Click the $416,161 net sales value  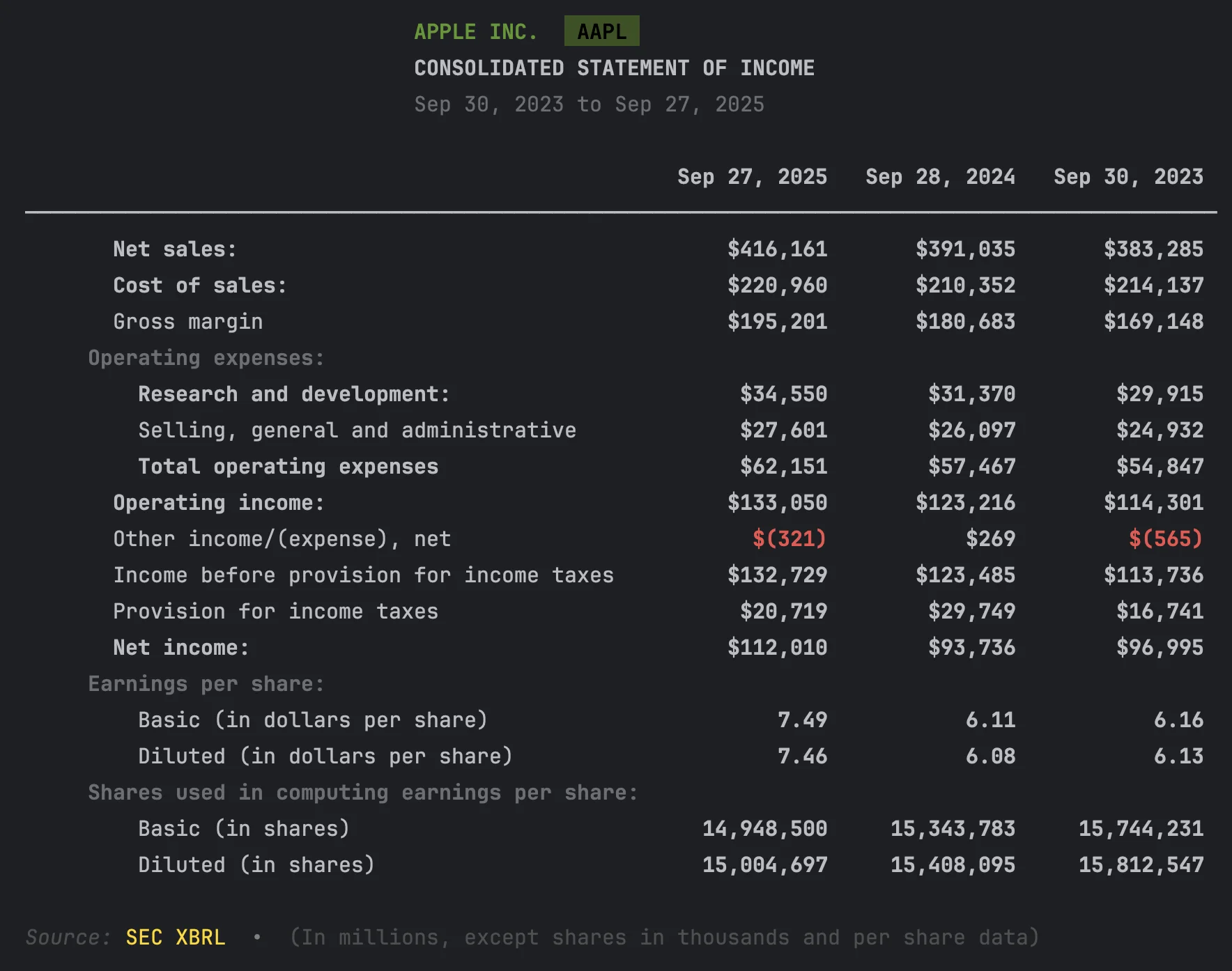pyautogui.click(x=777, y=249)
